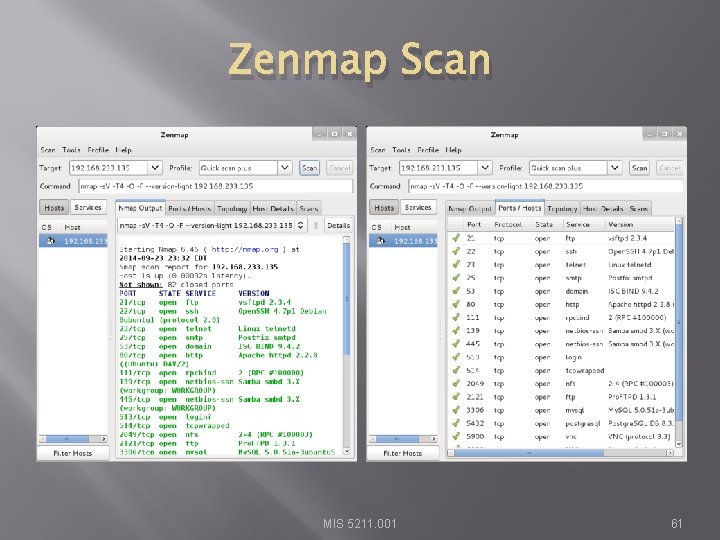Click Services button in left Zenmap window

[x=88, y=208]
